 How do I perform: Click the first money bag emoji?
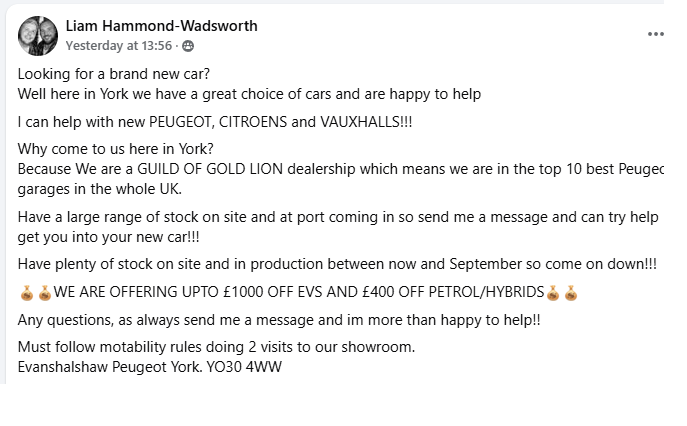pyautogui.click(x=27, y=293)
